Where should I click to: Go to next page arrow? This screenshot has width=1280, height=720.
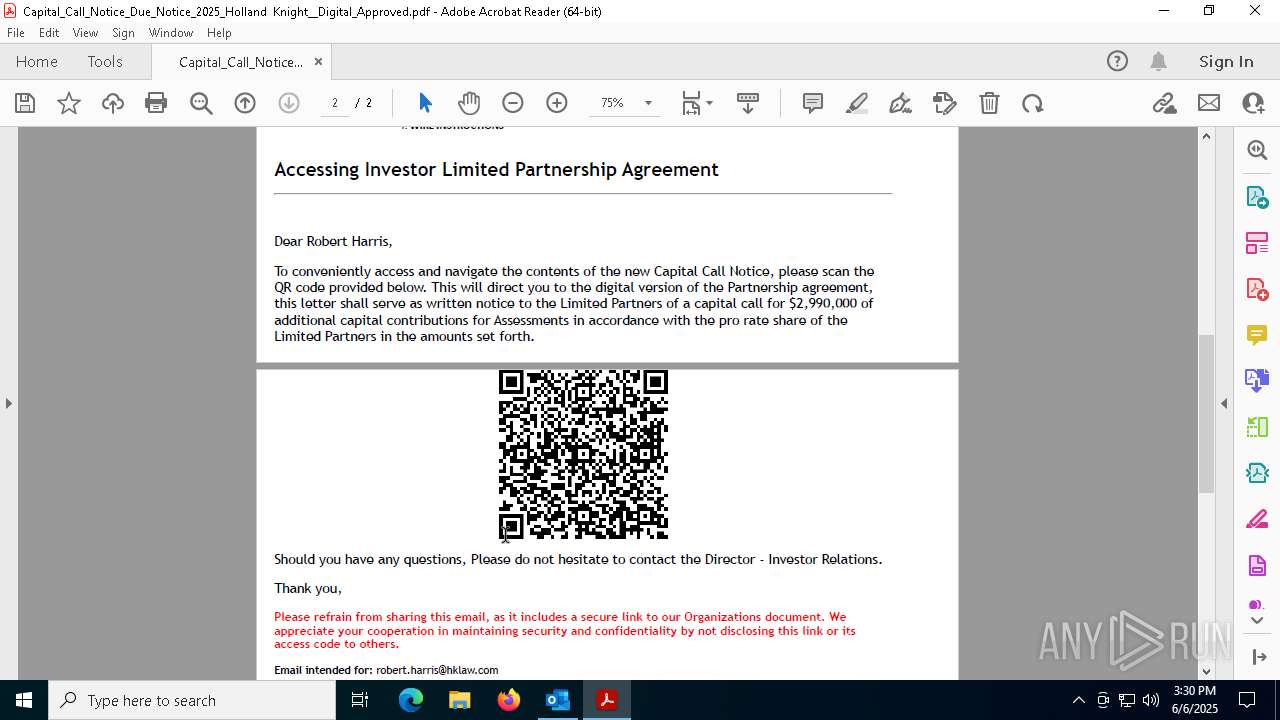point(289,103)
